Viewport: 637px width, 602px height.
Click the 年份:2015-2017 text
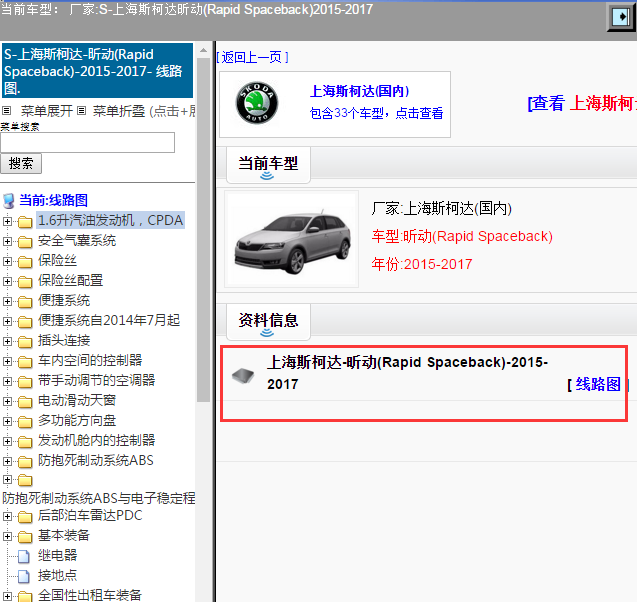pos(422,264)
